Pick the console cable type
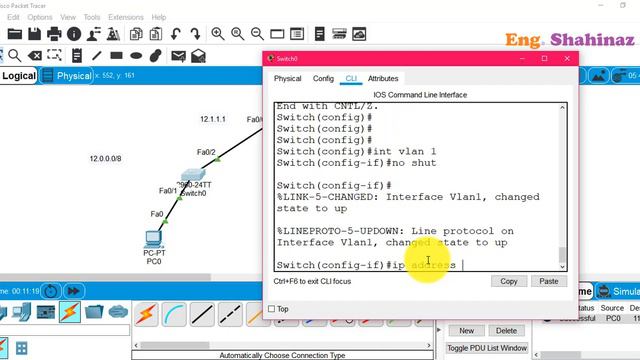Image resolution: width=640 pixels, height=360 pixels. click(174, 315)
